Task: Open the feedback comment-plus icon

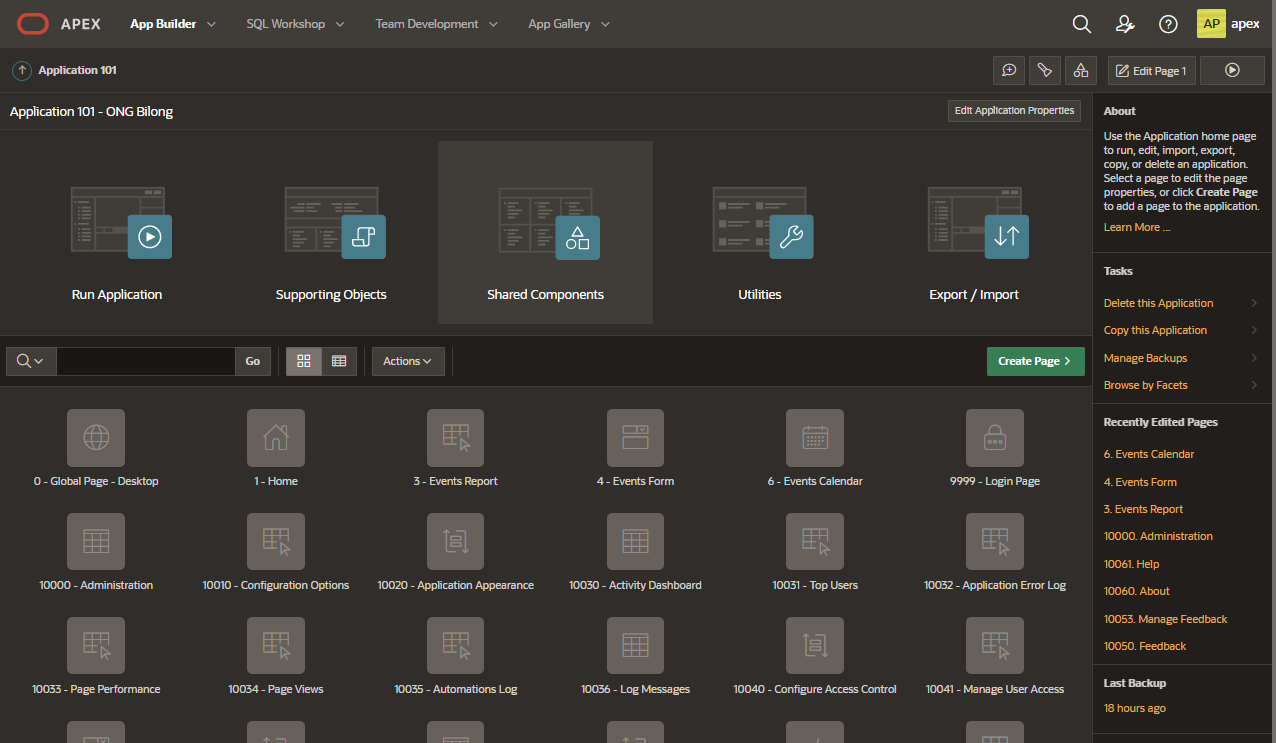Action: (x=1009, y=70)
